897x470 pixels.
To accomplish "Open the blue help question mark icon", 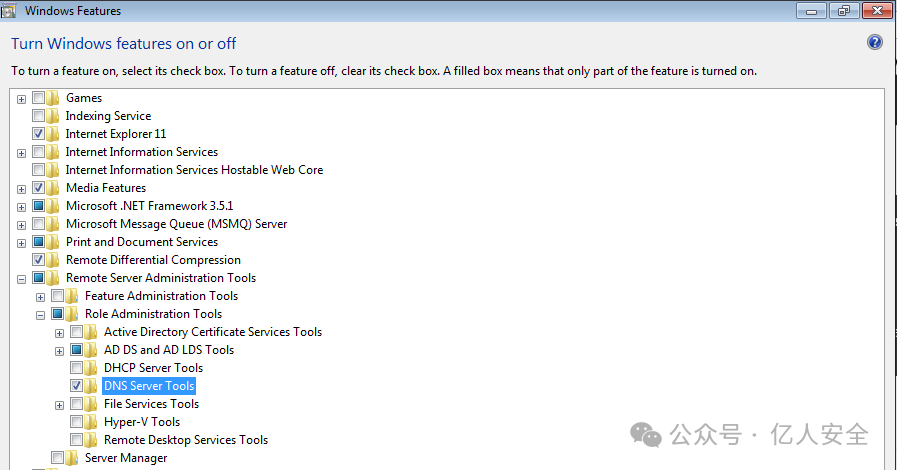I will pos(875,42).
